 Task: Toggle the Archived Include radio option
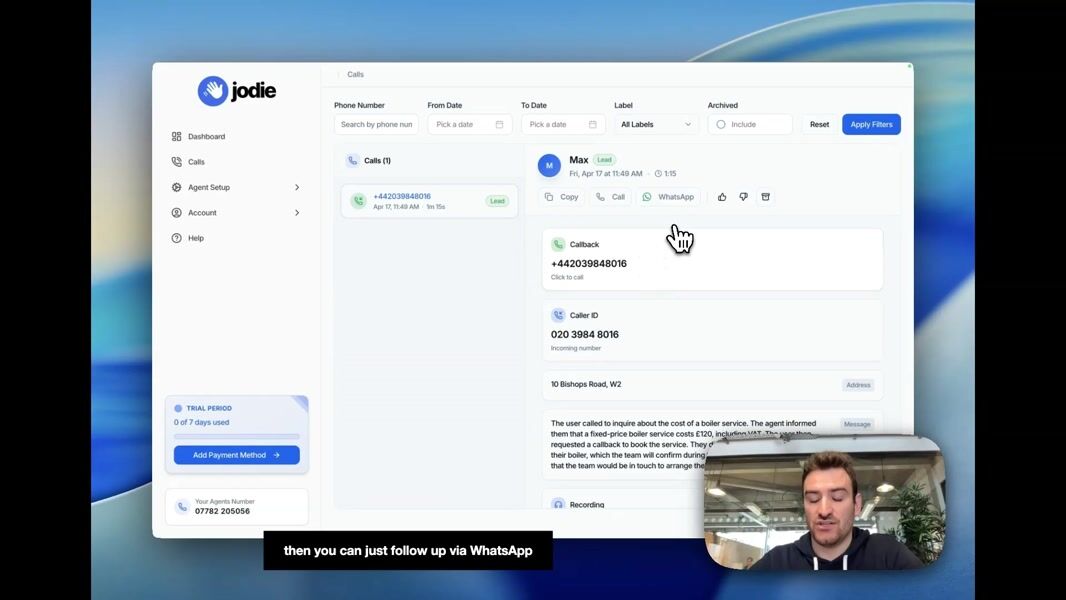721,125
